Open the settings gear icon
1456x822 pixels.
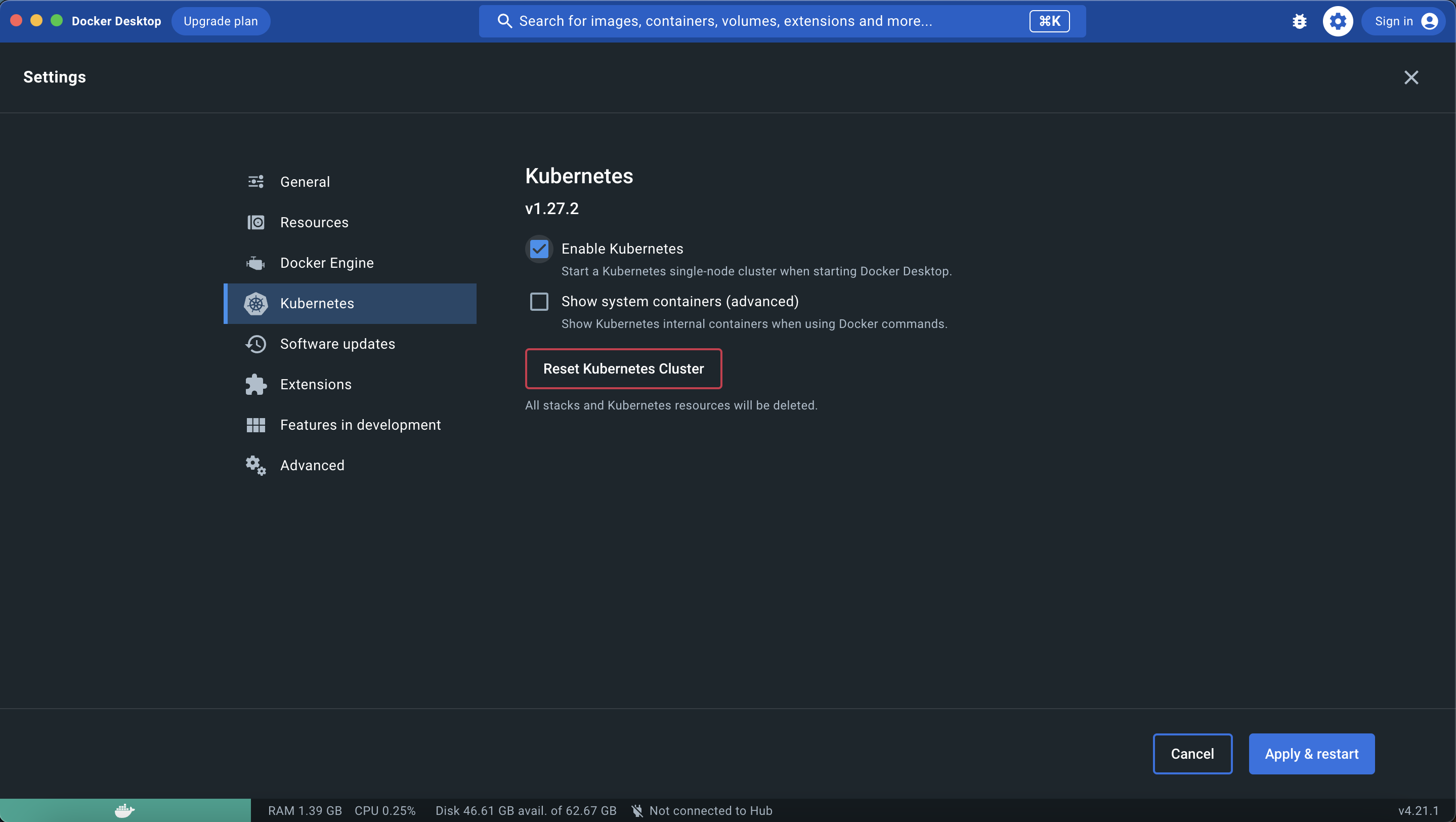coord(1337,21)
